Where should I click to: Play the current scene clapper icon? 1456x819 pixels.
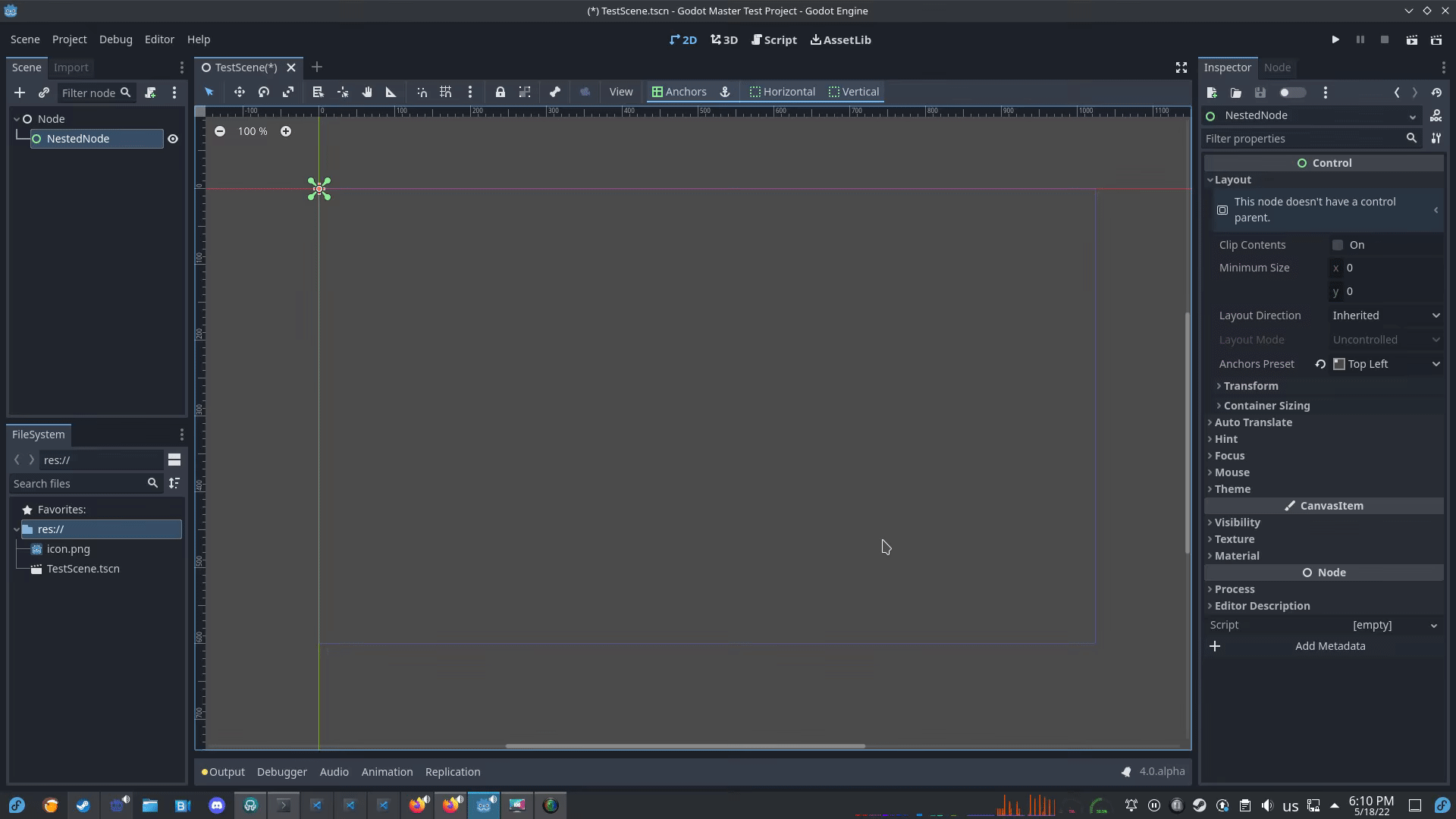1411,39
